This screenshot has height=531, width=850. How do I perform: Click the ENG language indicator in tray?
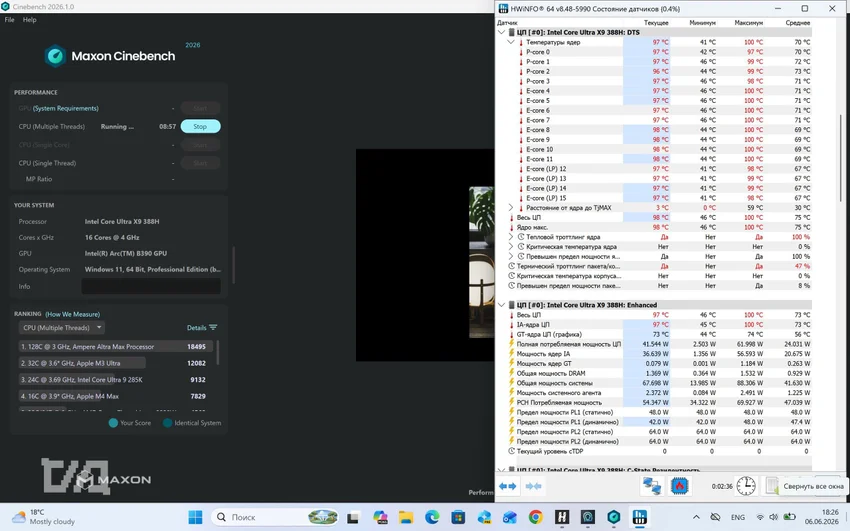pyautogui.click(x=738, y=517)
